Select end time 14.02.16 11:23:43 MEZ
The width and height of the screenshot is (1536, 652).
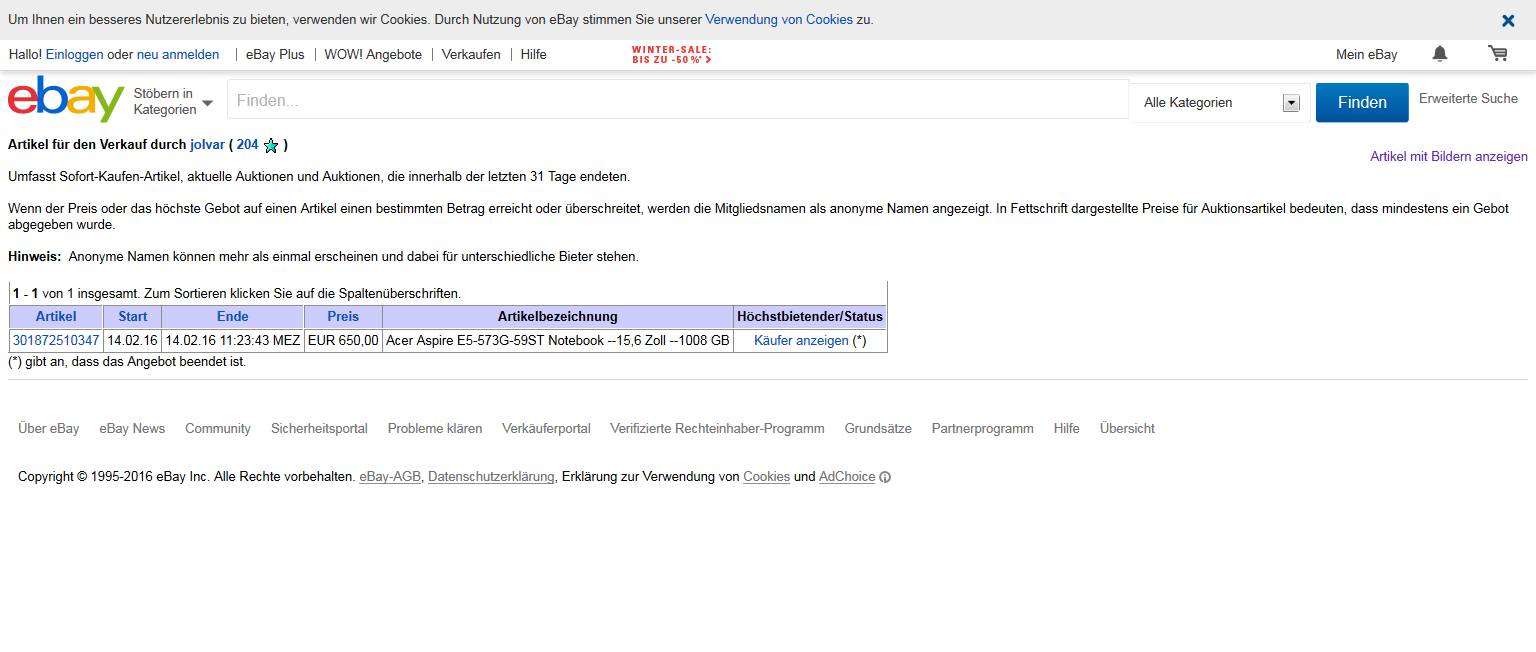233,341
